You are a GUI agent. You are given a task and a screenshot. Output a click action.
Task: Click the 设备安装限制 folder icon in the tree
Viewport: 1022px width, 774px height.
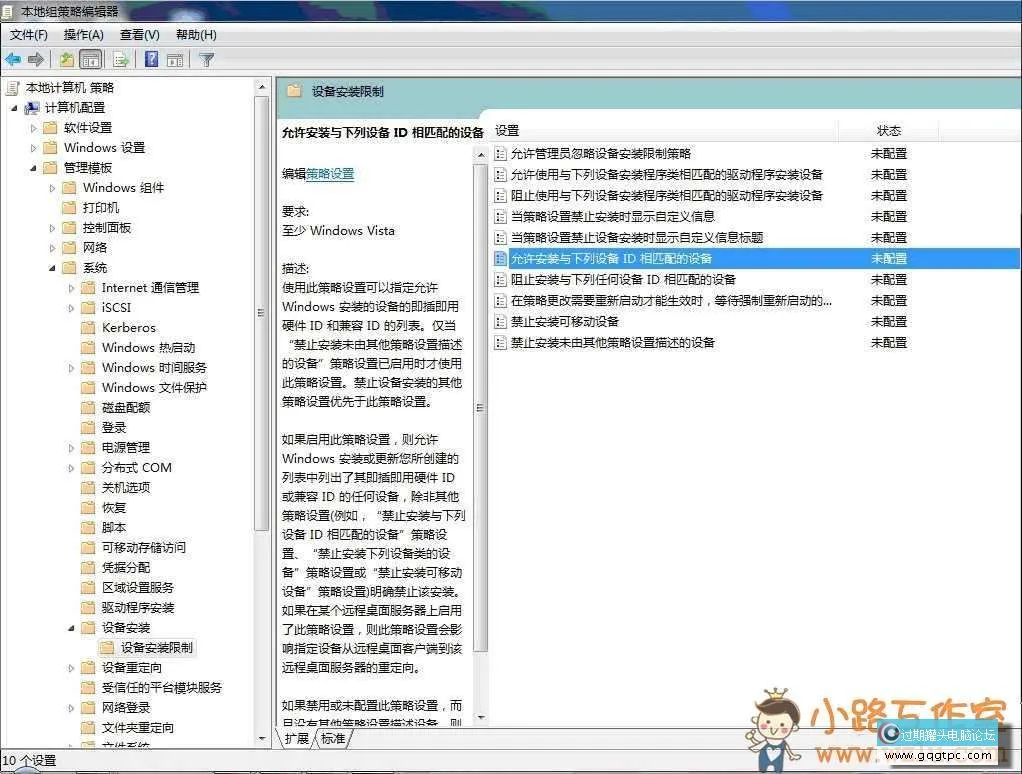click(107, 647)
